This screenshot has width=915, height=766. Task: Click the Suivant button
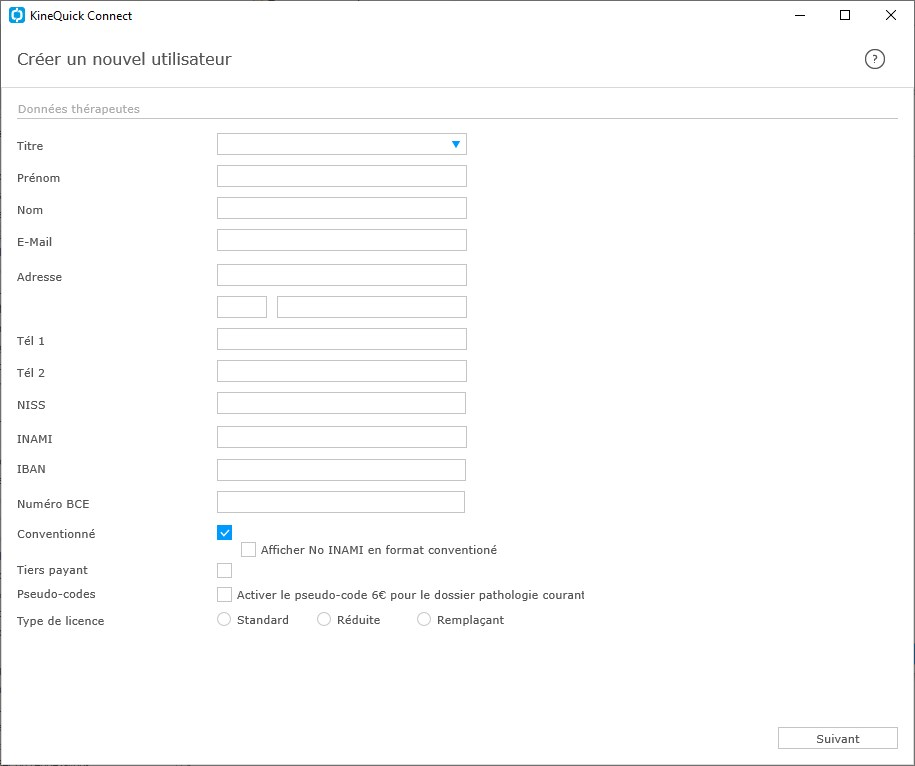pos(837,738)
